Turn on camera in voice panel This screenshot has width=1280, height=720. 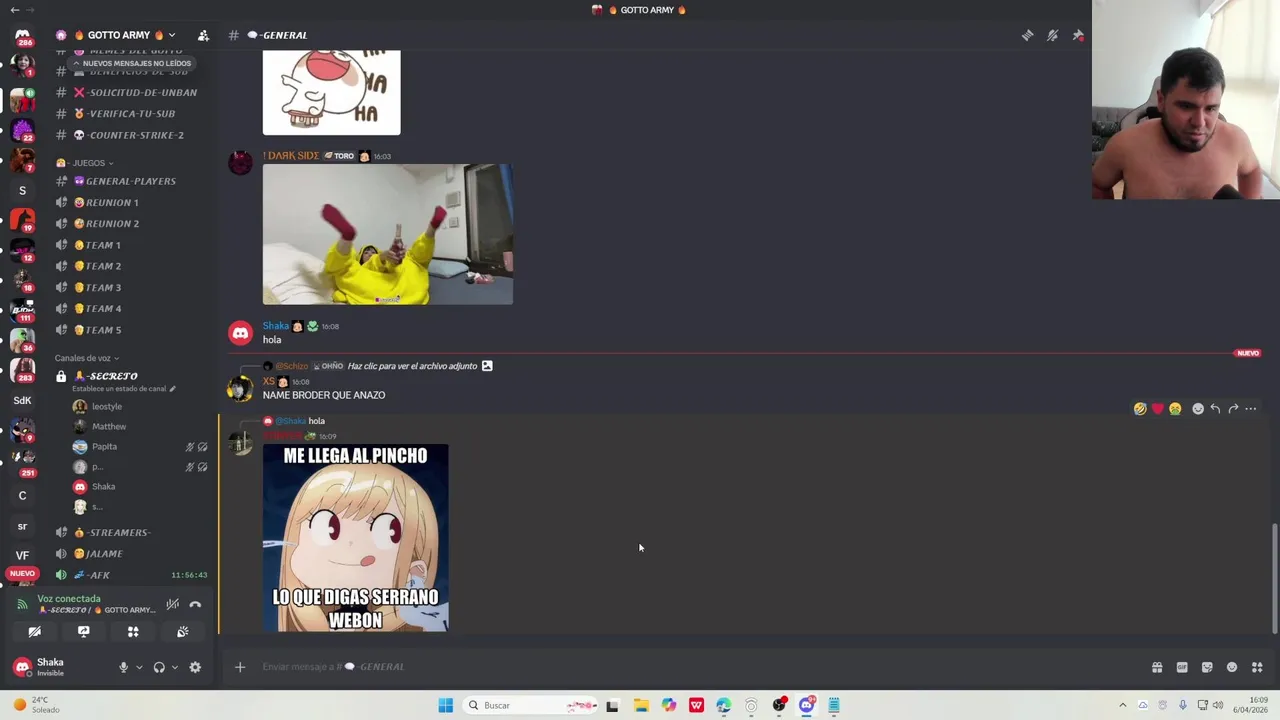pos(34,632)
